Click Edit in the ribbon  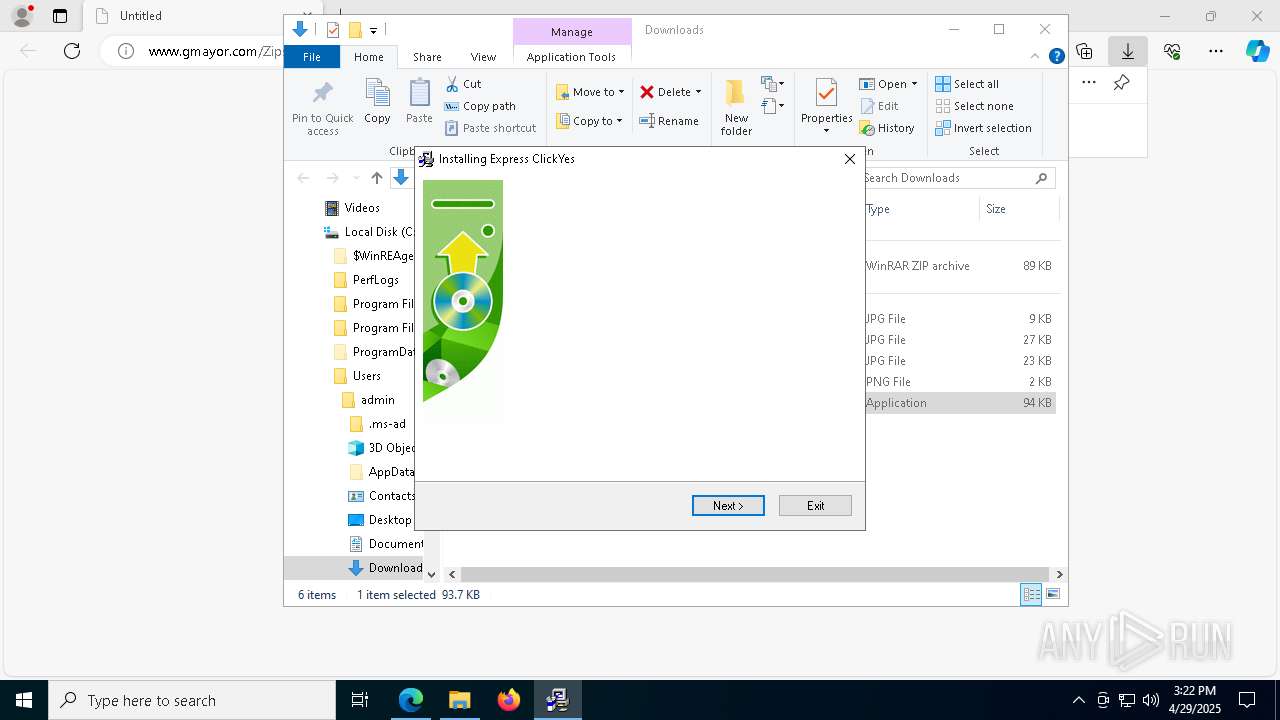[879, 106]
